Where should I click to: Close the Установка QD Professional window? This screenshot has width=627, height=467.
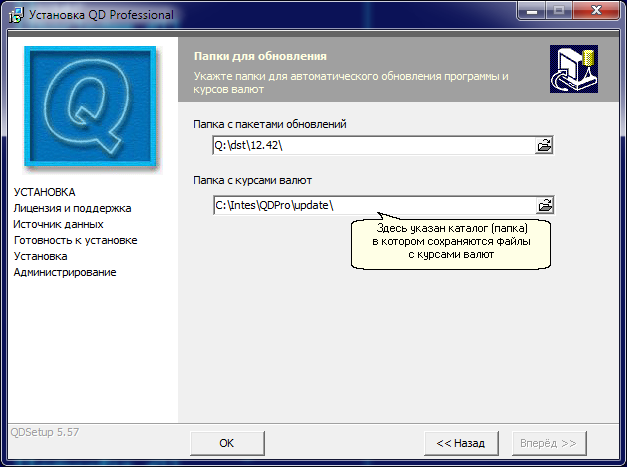click(x=596, y=11)
